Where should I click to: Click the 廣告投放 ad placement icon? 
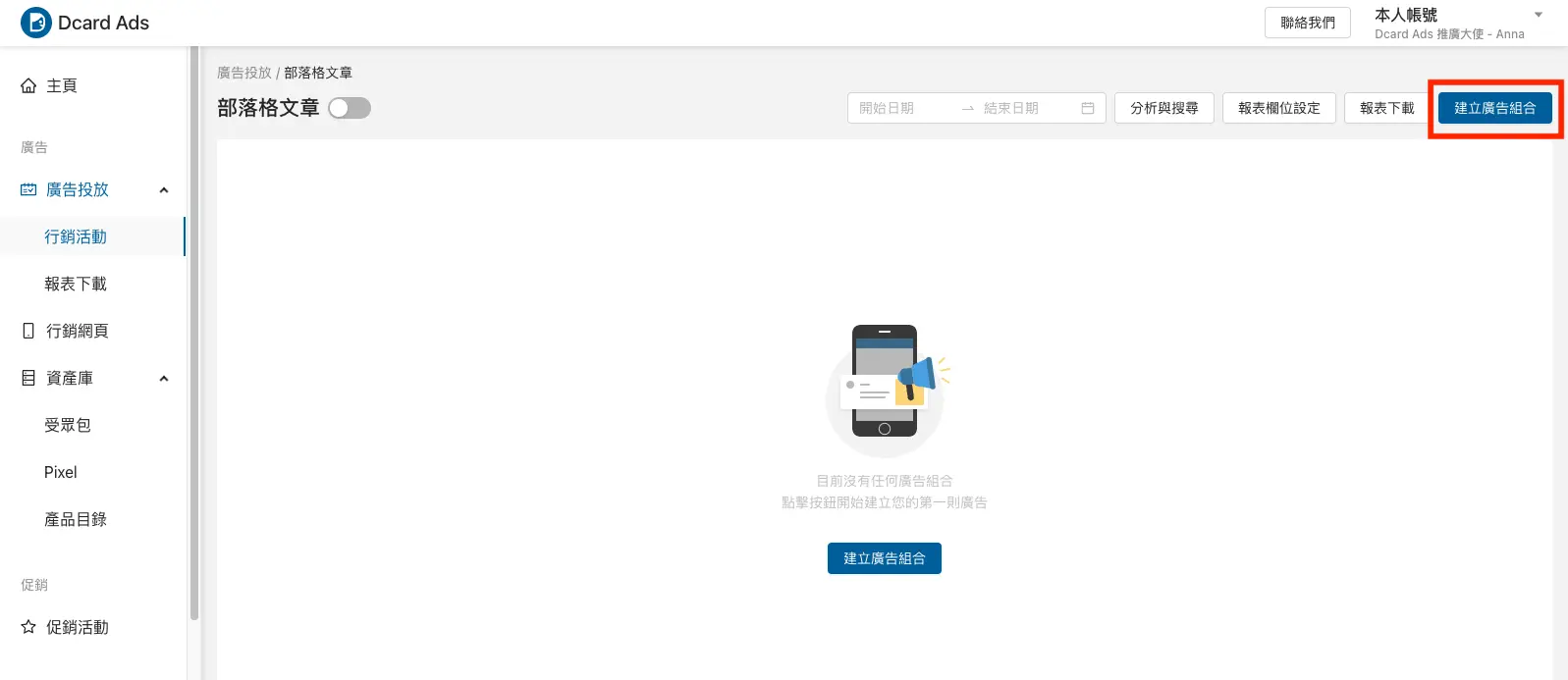(28, 190)
